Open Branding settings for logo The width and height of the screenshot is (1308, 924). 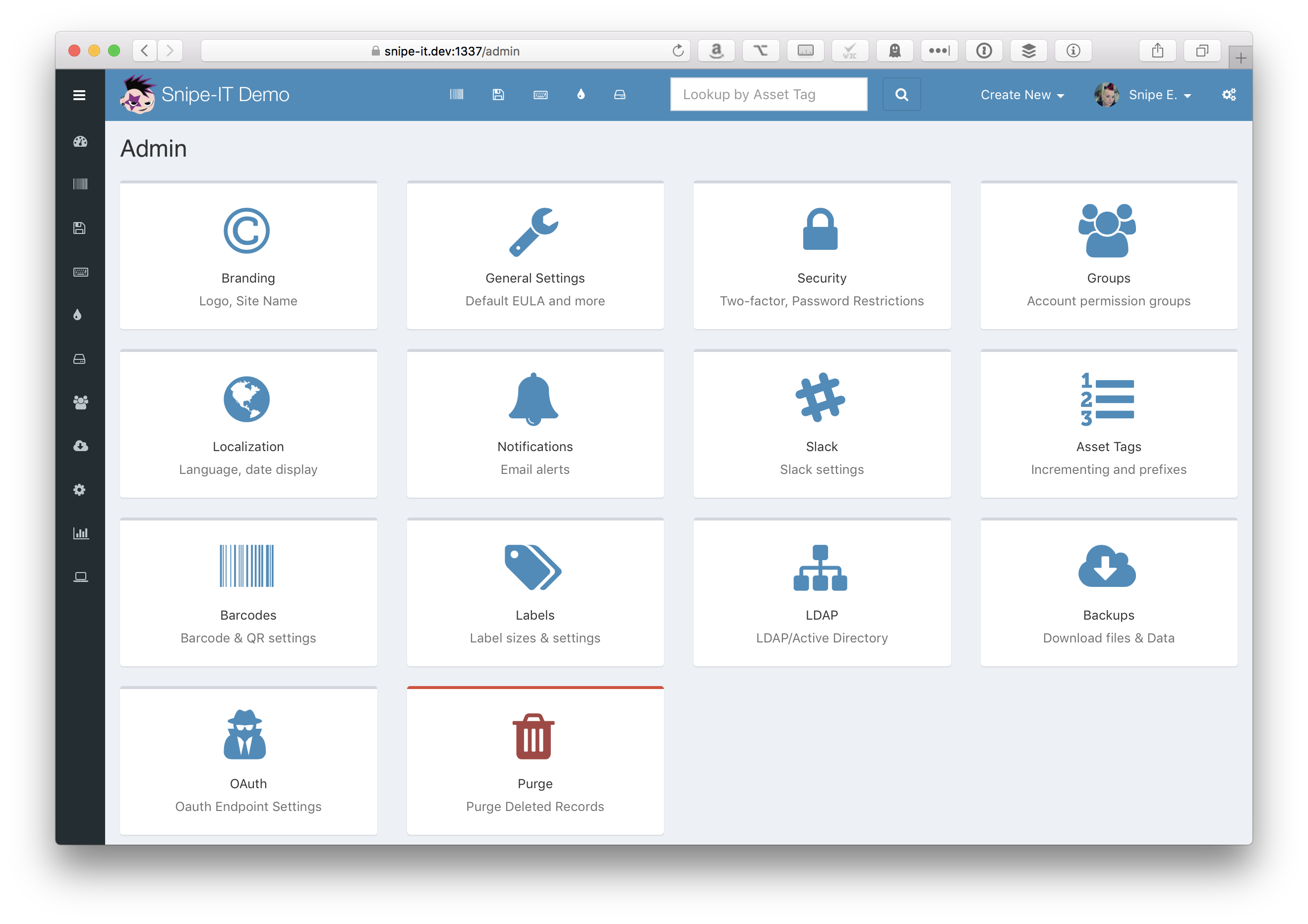pyautogui.click(x=247, y=255)
